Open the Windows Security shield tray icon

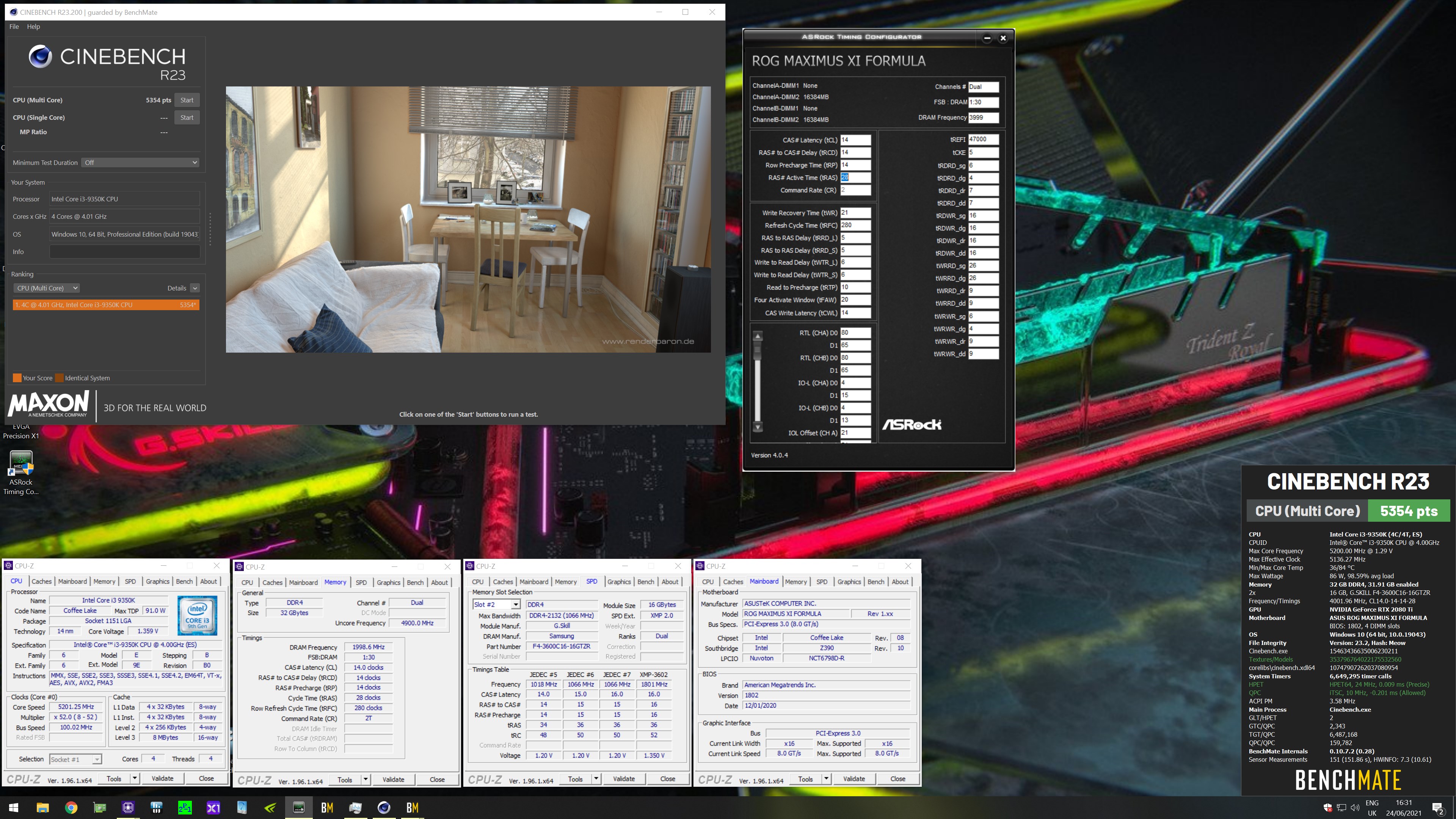(1328, 807)
